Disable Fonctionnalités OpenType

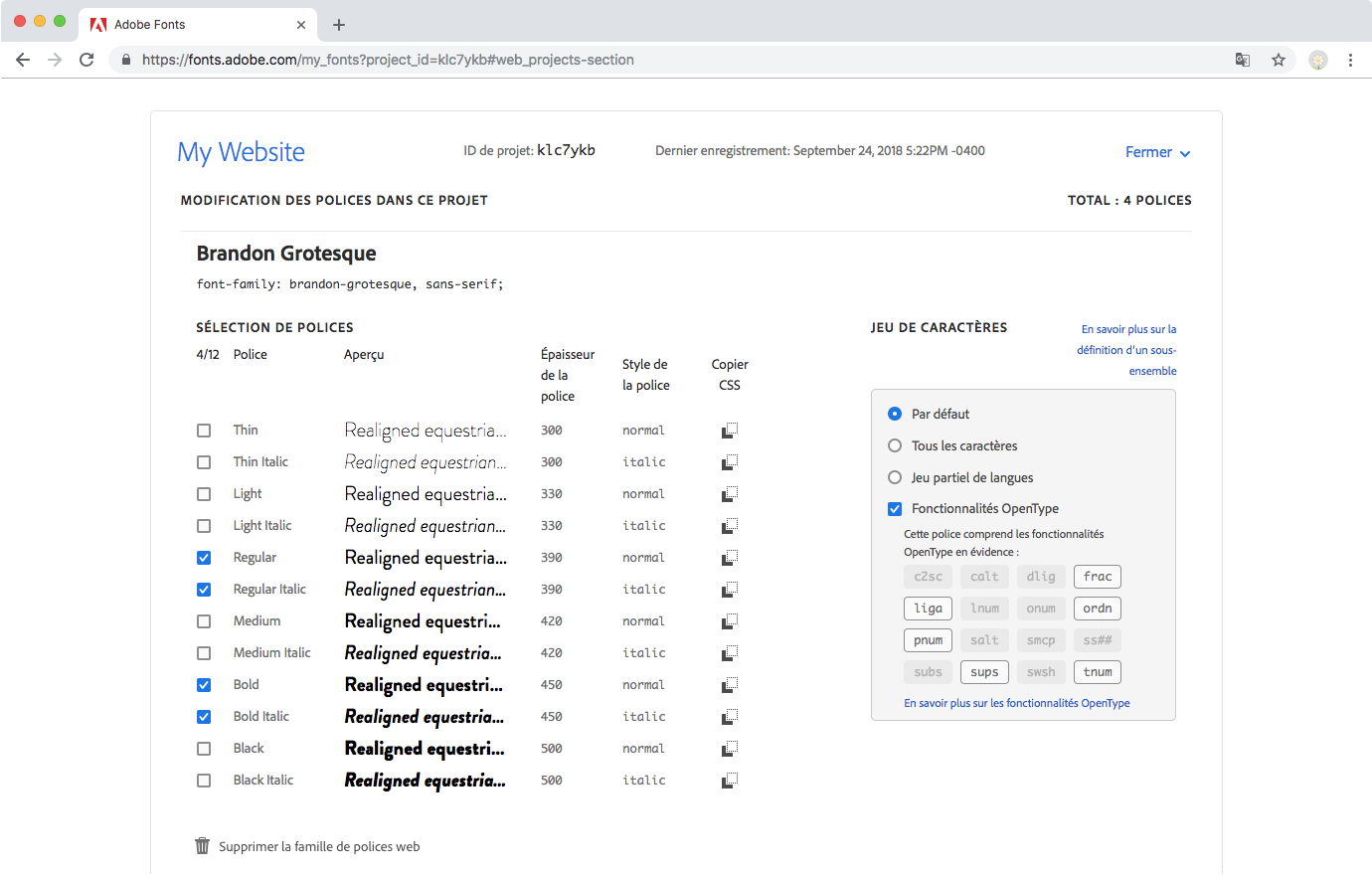895,508
